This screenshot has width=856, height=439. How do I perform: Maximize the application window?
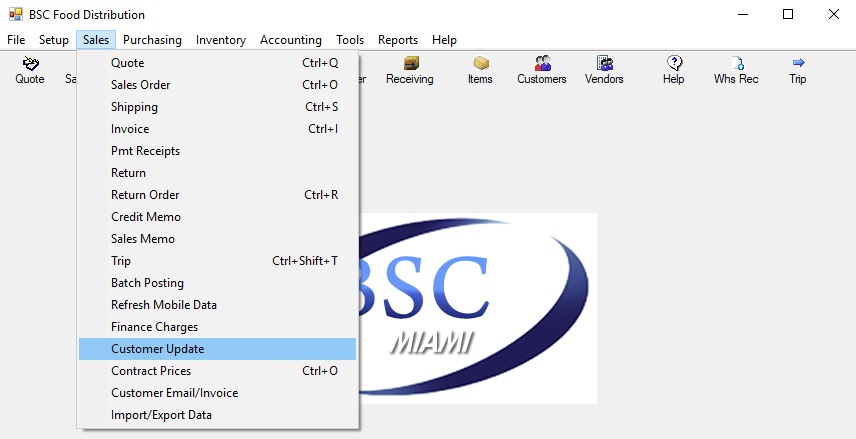788,14
